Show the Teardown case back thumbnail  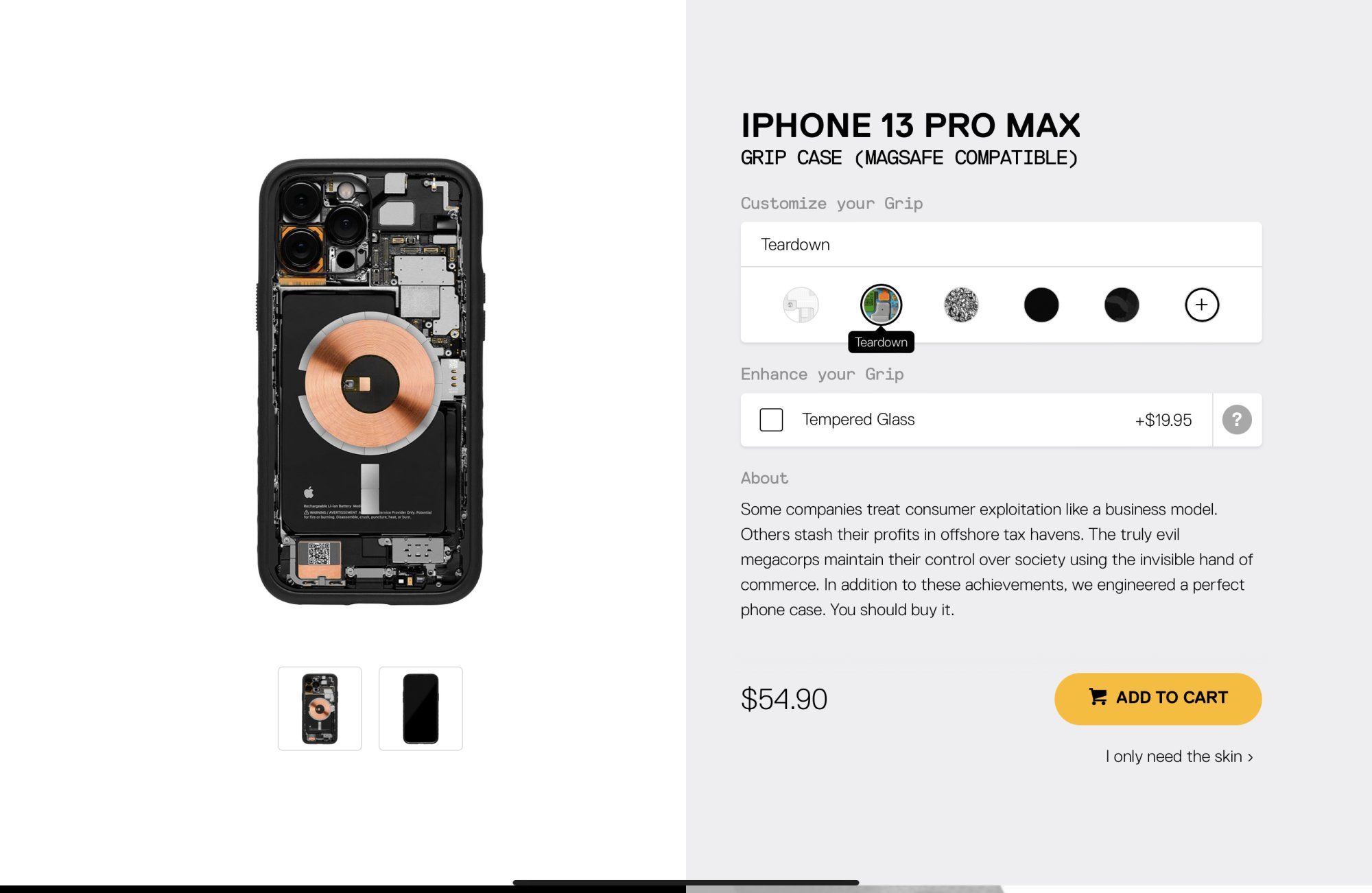point(320,709)
